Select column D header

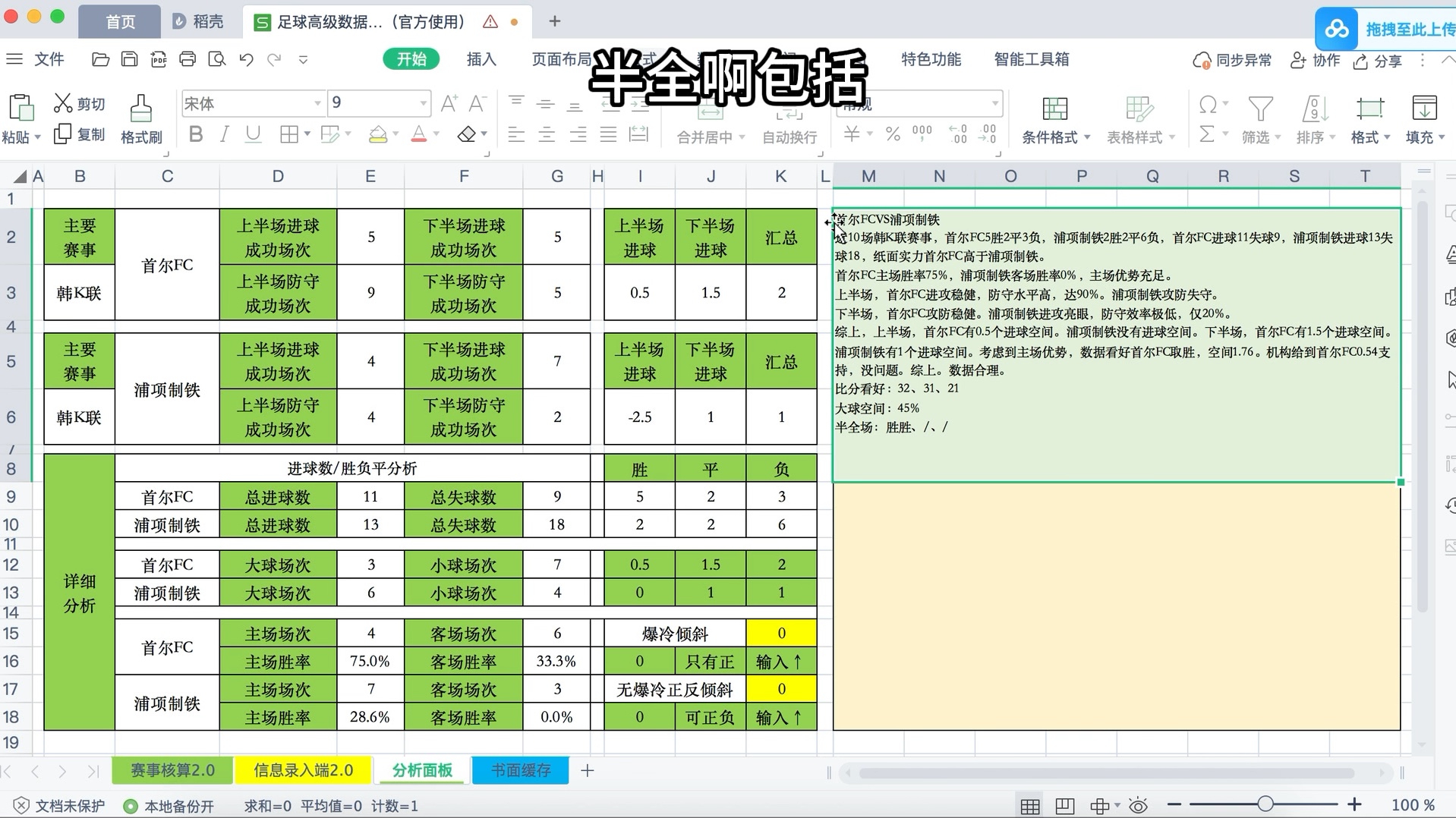pyautogui.click(x=278, y=176)
